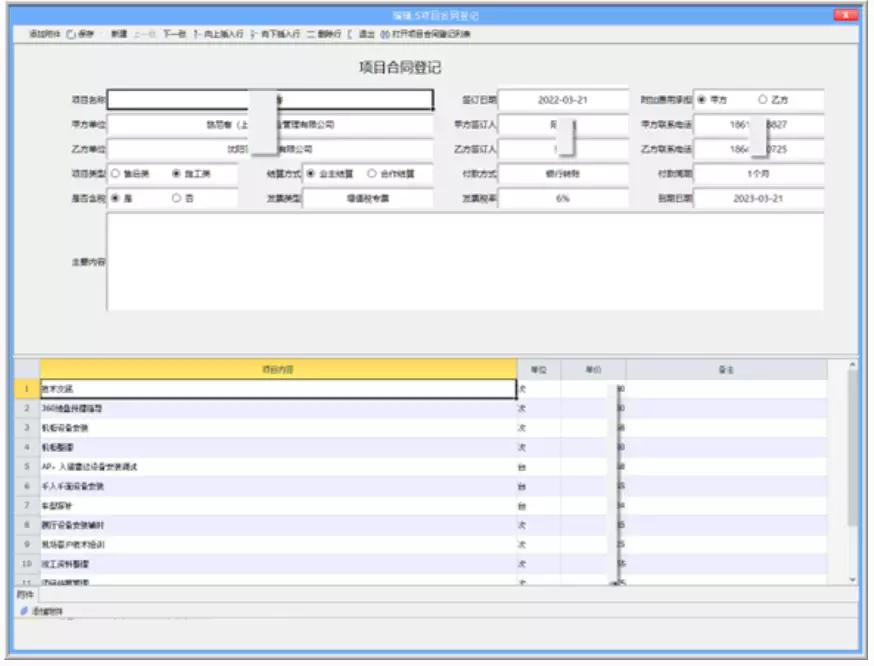Insert a row below with 向下插入行
Screen dimensions: 874x666
pos(276,34)
